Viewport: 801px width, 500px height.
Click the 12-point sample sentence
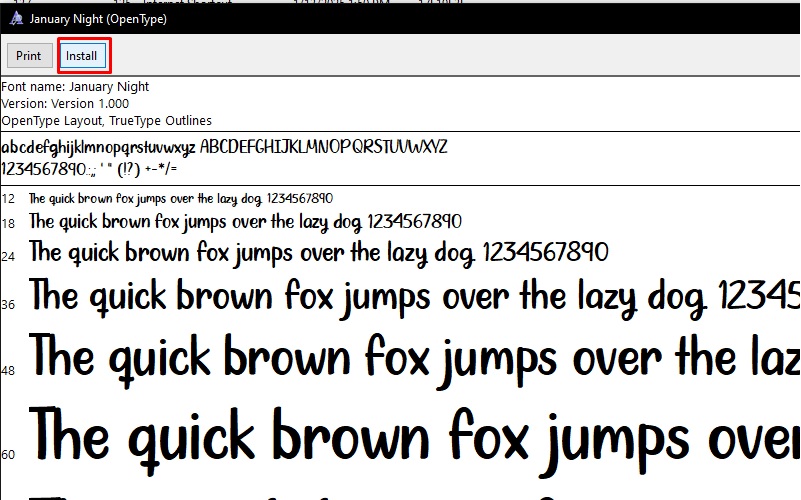point(181,199)
